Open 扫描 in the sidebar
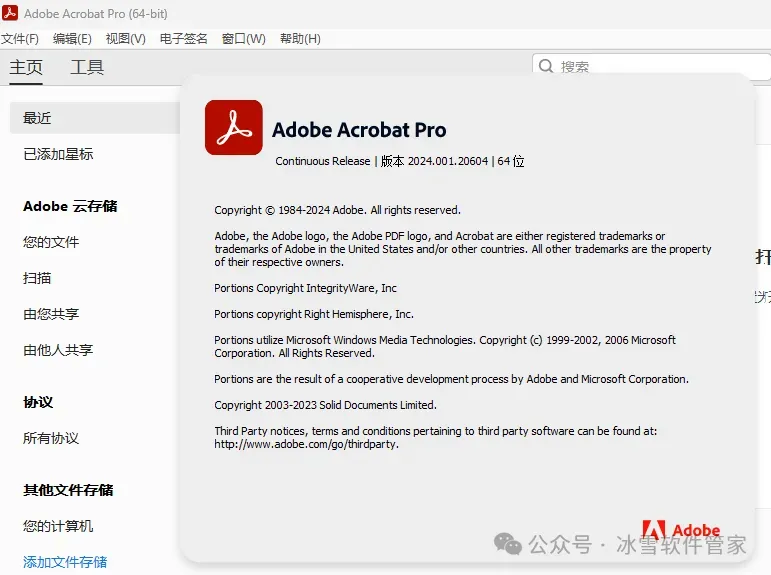Viewport: 771px width, 575px height. pyautogui.click(x=37, y=278)
